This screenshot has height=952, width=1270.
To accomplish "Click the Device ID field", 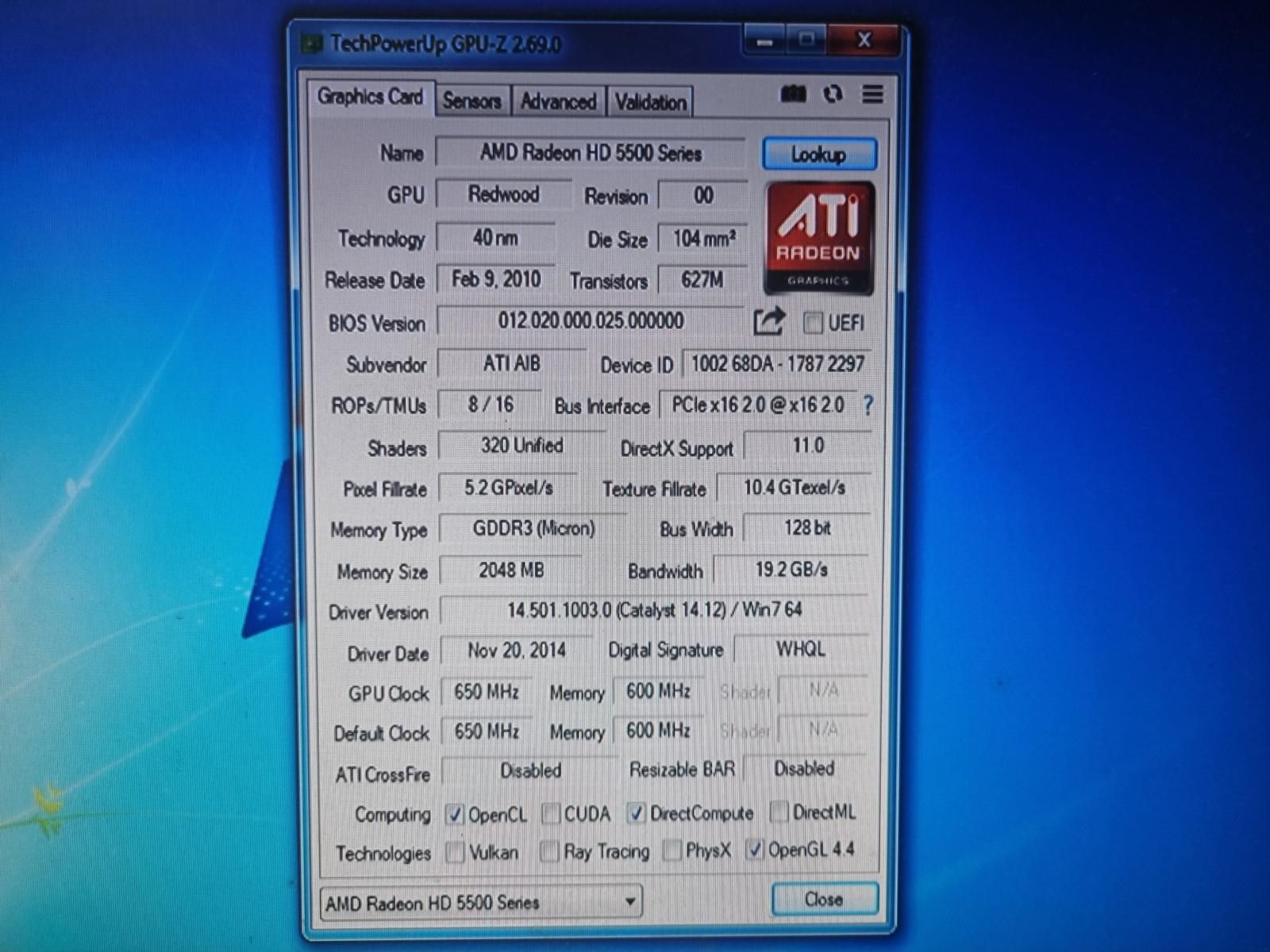I will (777, 364).
